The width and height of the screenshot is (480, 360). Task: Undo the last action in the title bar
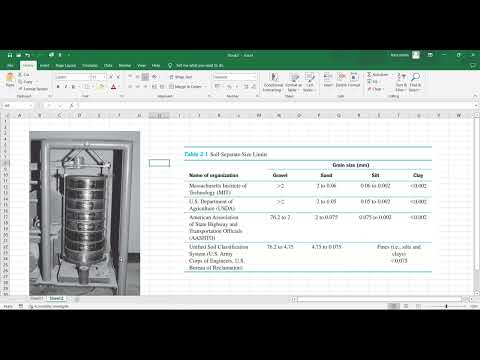point(27,55)
